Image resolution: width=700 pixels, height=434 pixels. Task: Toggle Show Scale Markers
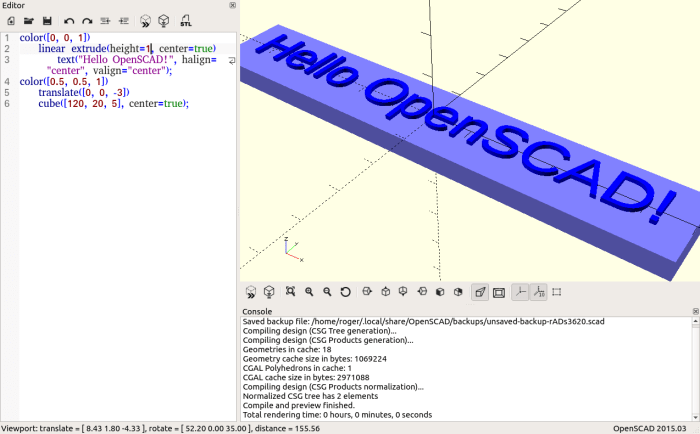(539, 292)
